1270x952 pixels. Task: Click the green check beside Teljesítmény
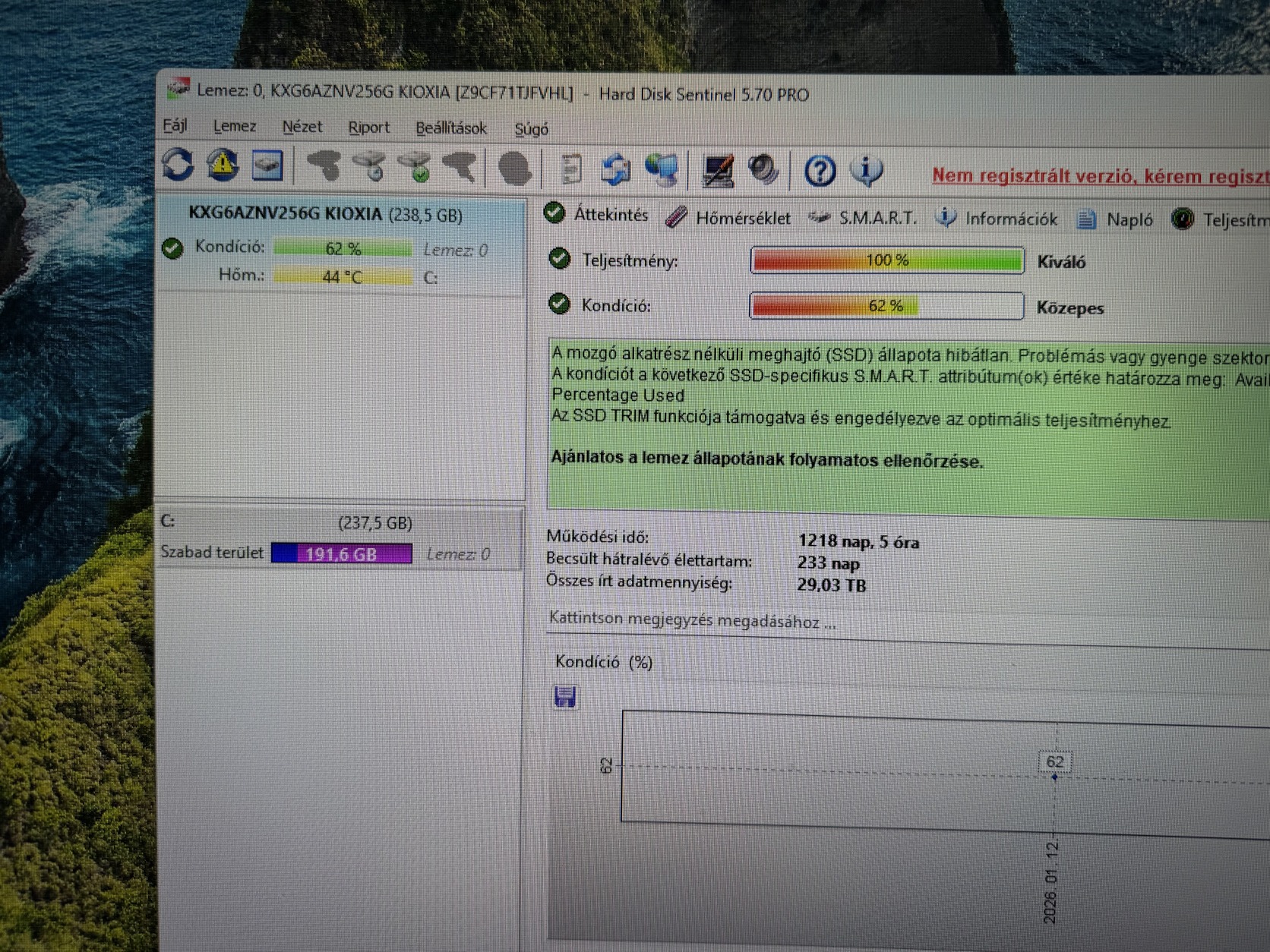tap(560, 259)
